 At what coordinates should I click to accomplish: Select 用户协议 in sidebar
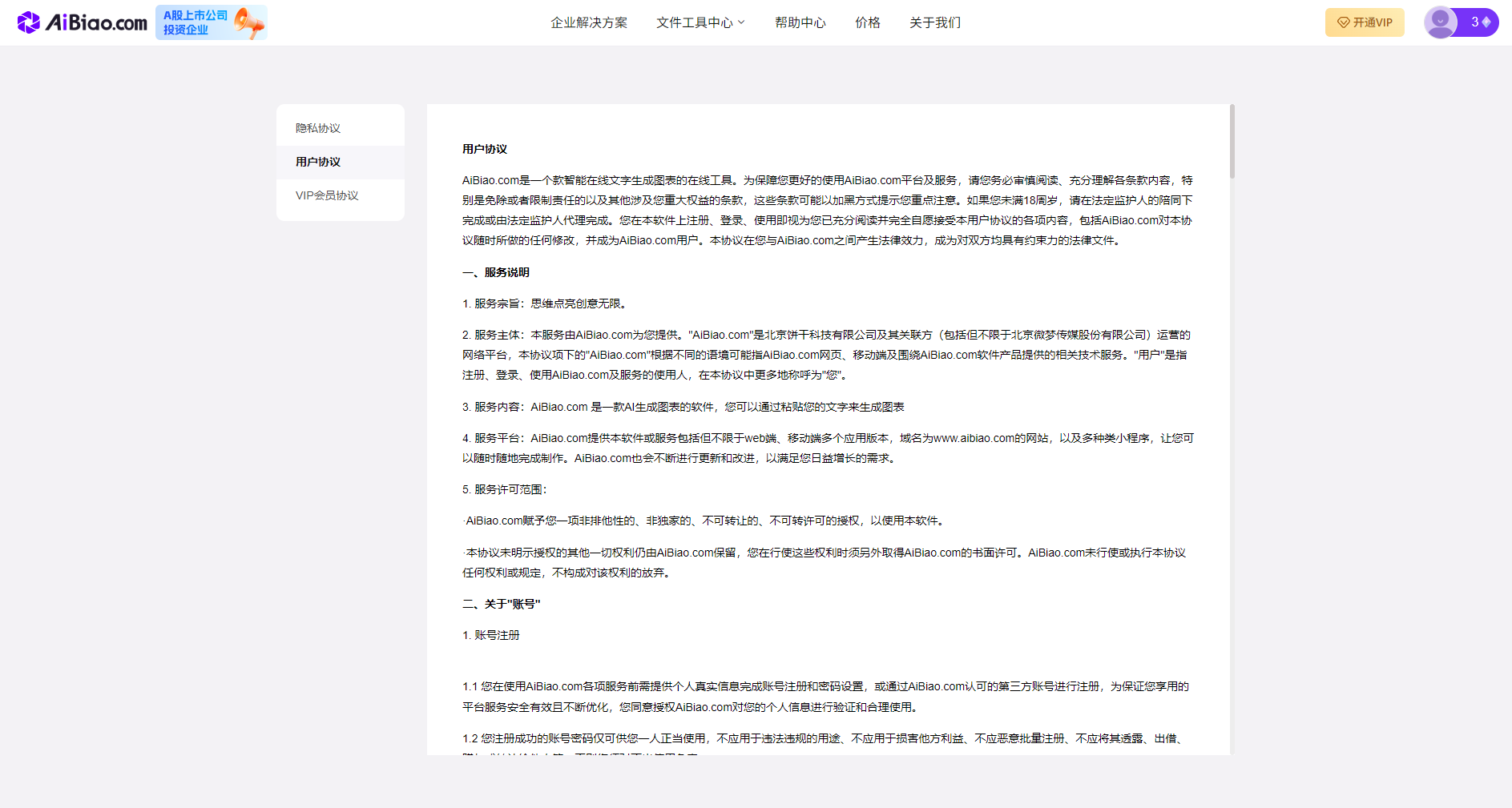(x=341, y=162)
